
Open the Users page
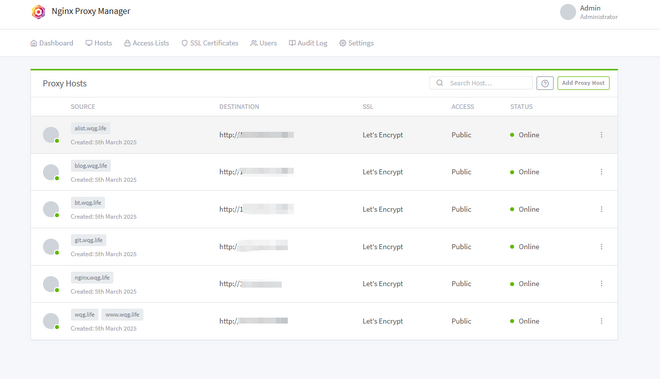tap(263, 43)
